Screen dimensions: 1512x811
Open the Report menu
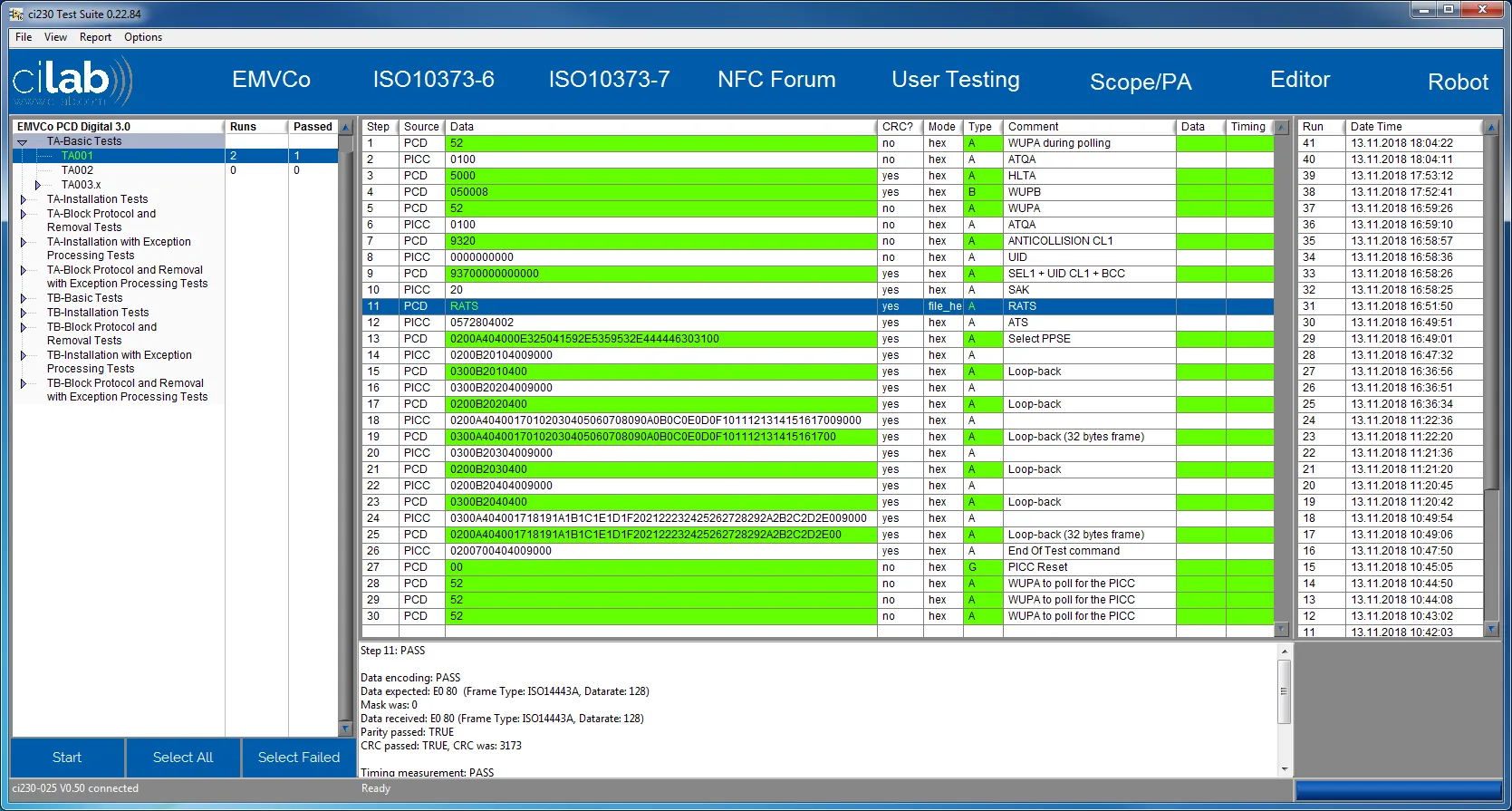(95, 37)
